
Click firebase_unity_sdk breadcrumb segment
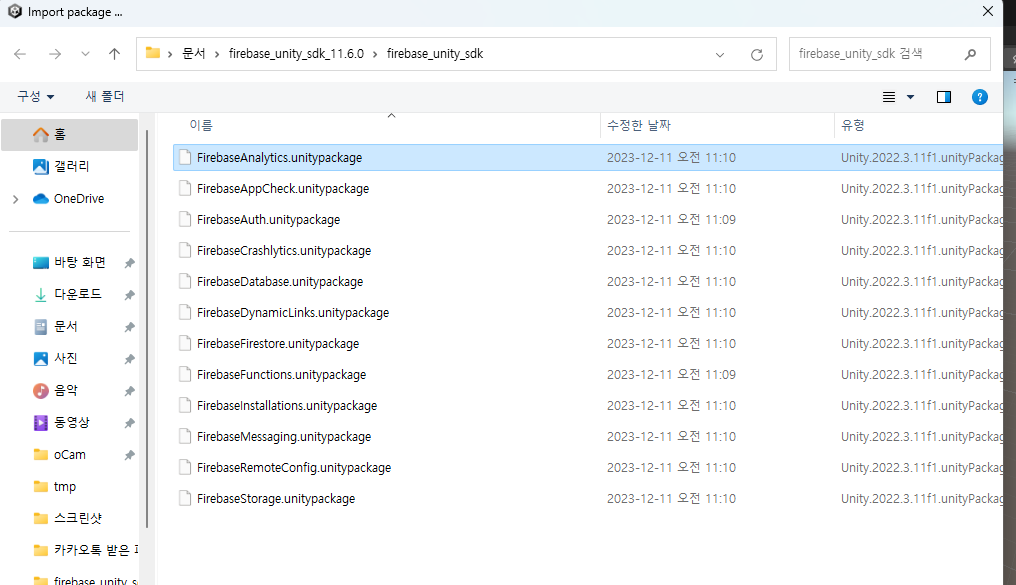click(x=435, y=54)
